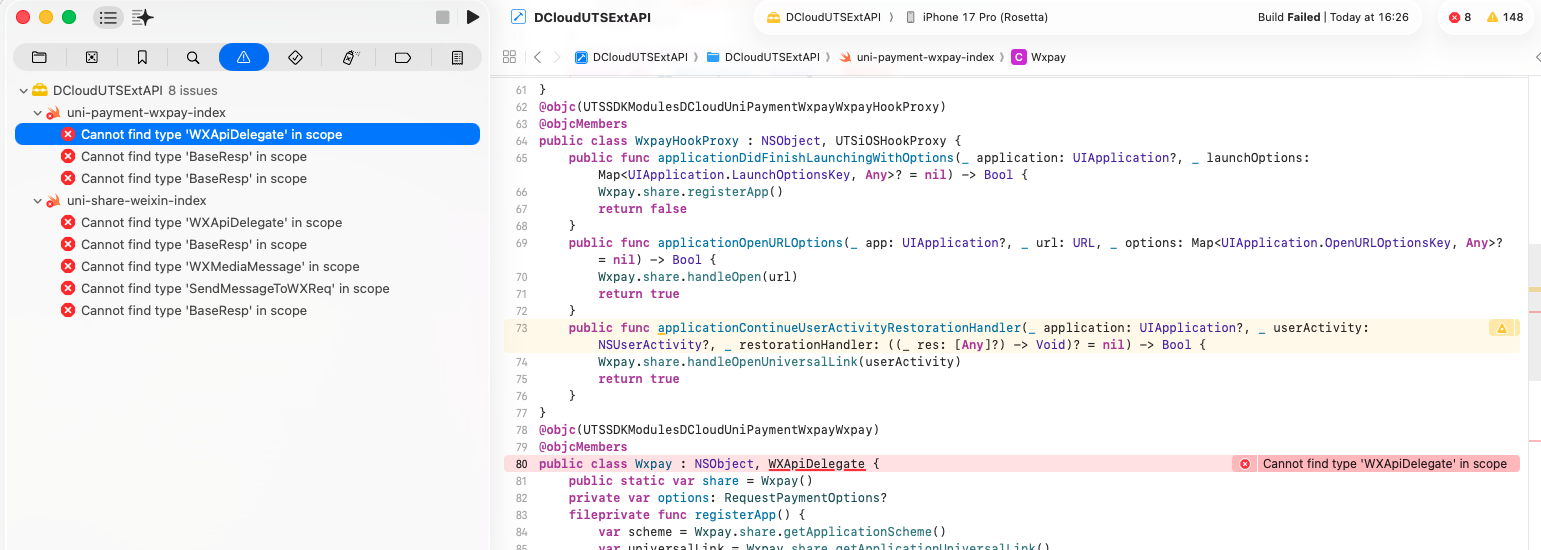The image size is (1541, 550).
Task: Click line number 64 in gutter
Action: 521,141
